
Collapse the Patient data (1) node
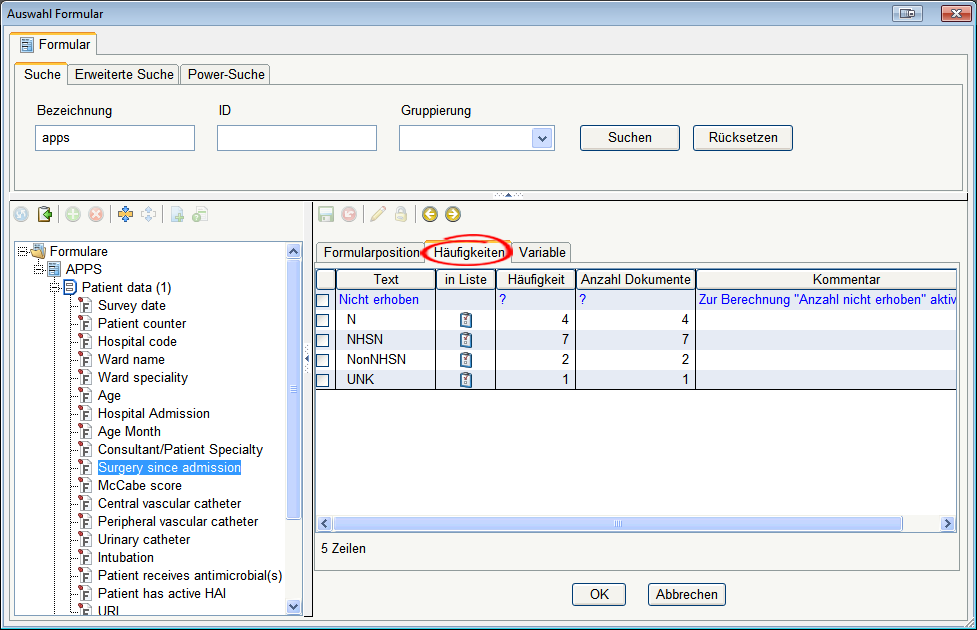[55, 288]
